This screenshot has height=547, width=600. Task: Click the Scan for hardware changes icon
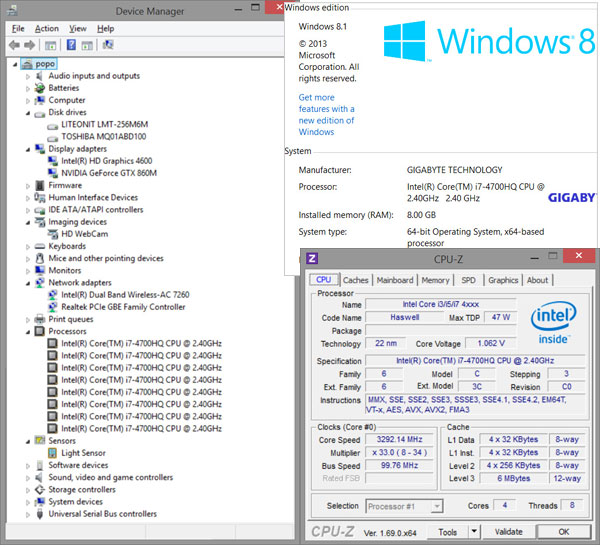[x=108, y=45]
